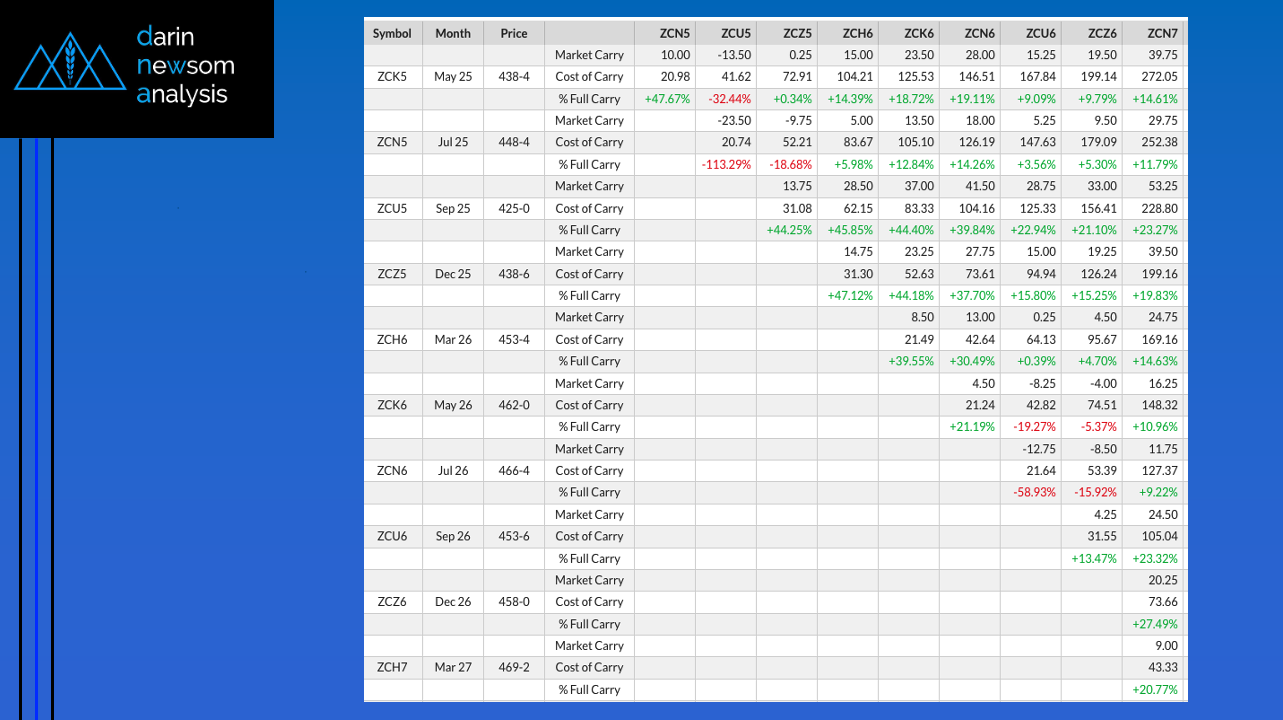
Task: Click the red -58.93% full carry value
Action: coord(1029,493)
